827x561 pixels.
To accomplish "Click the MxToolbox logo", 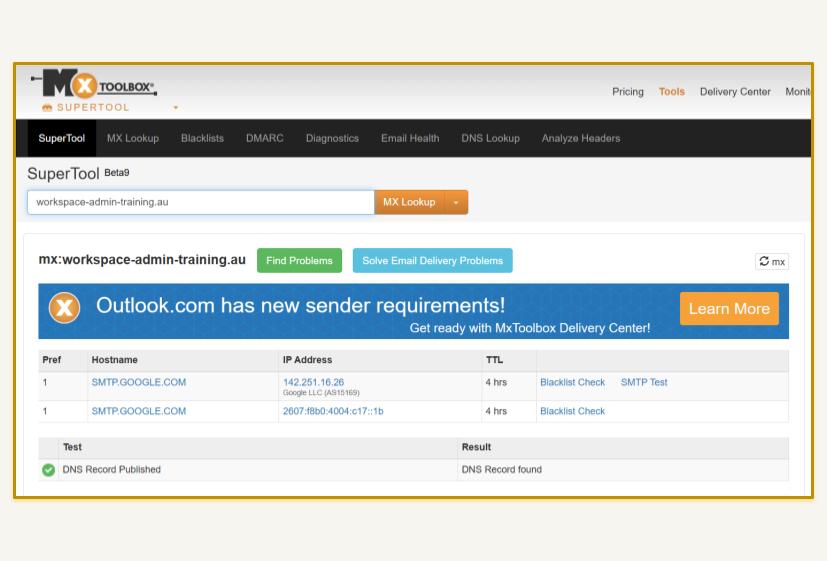I will click(x=94, y=84).
